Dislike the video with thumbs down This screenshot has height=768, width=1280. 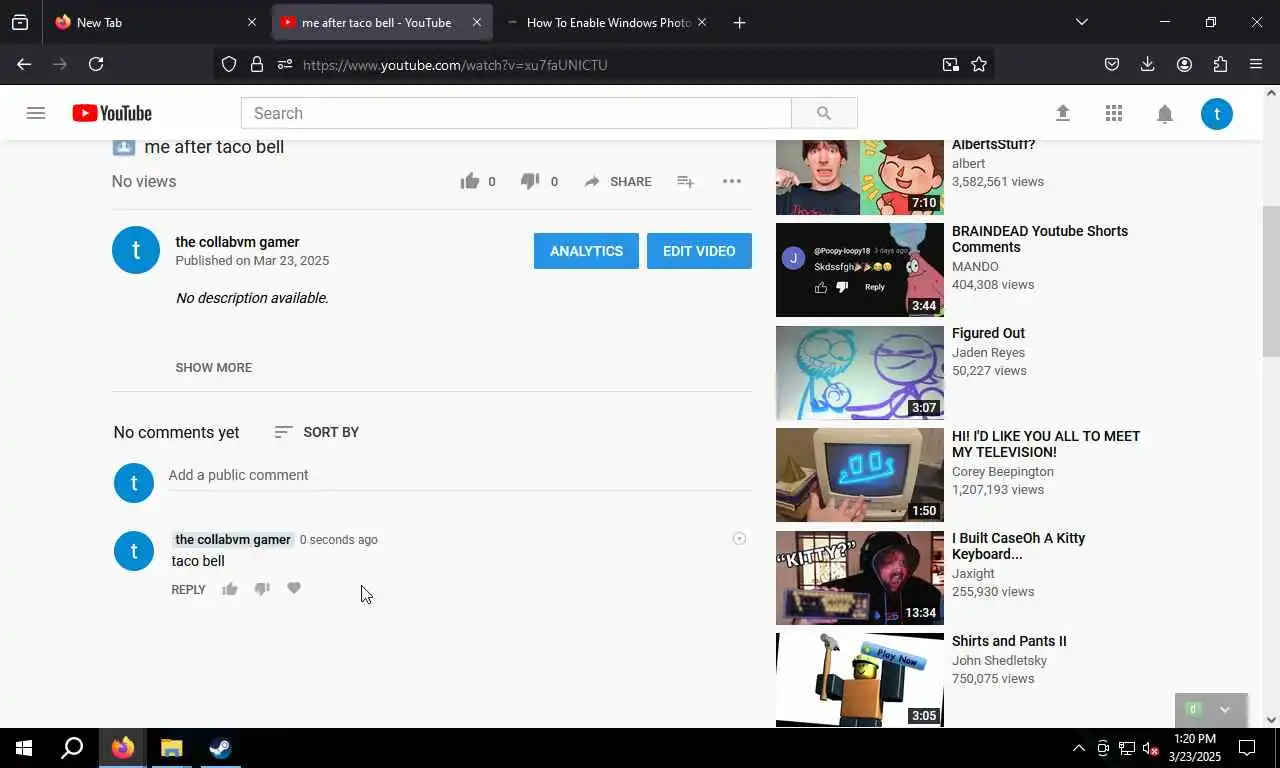[530, 181]
